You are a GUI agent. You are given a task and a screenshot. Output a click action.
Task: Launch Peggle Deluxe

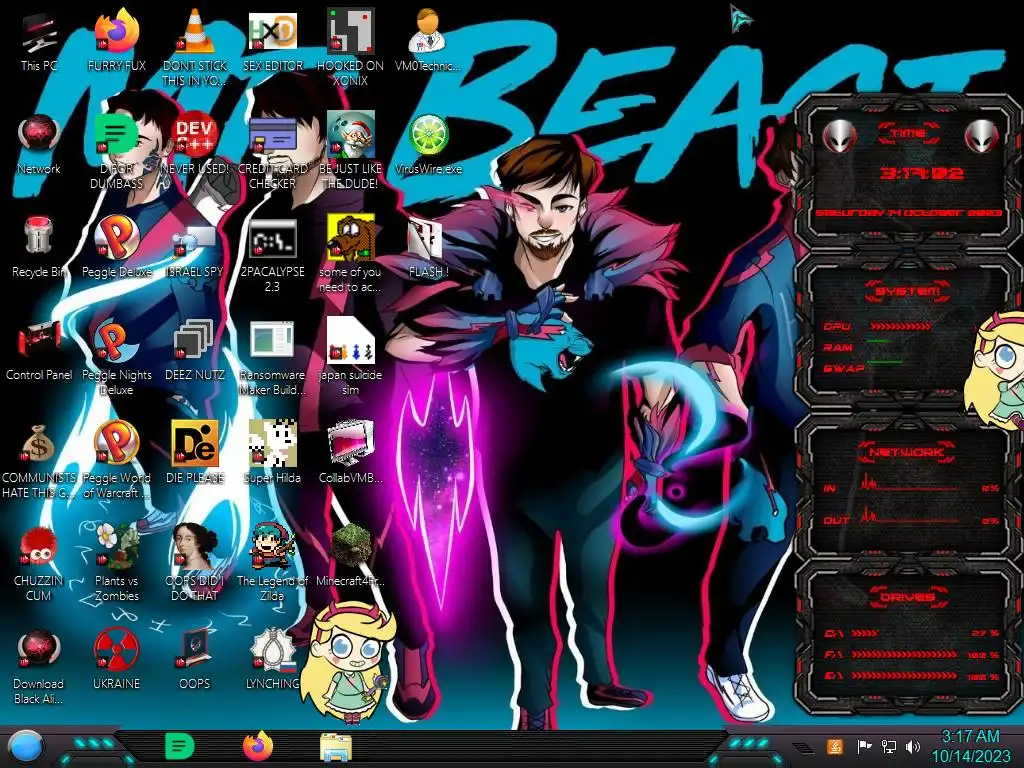tap(116, 247)
